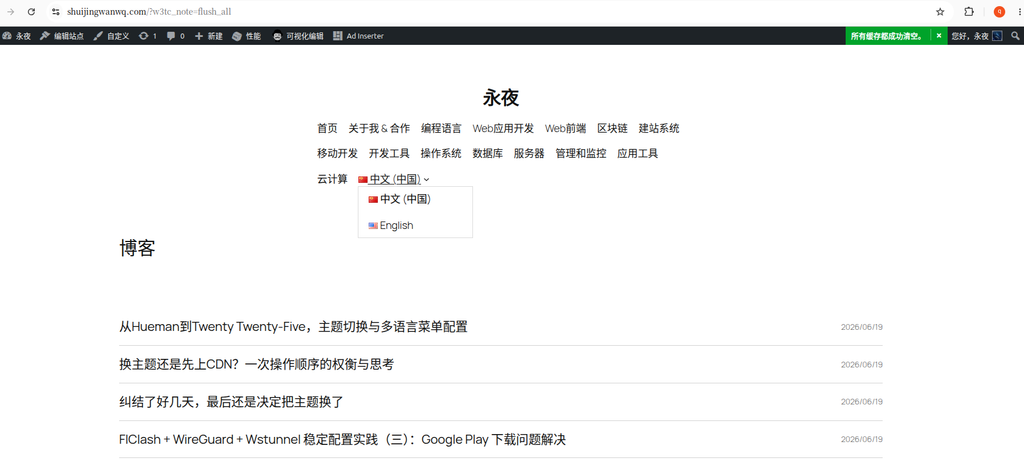Open the 云计算 menu item
The image size is (1024, 463).
coord(332,179)
